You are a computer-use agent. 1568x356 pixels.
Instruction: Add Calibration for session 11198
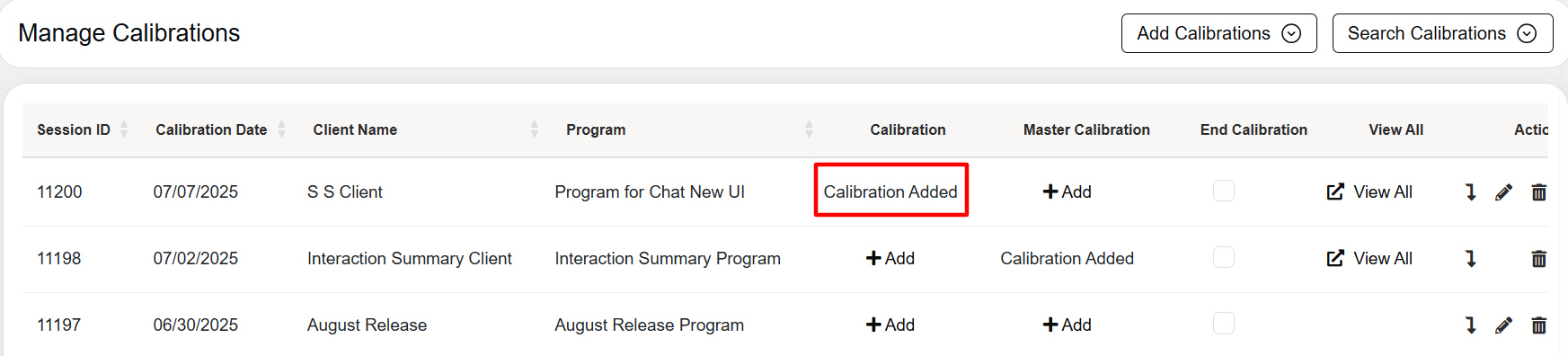(890, 258)
